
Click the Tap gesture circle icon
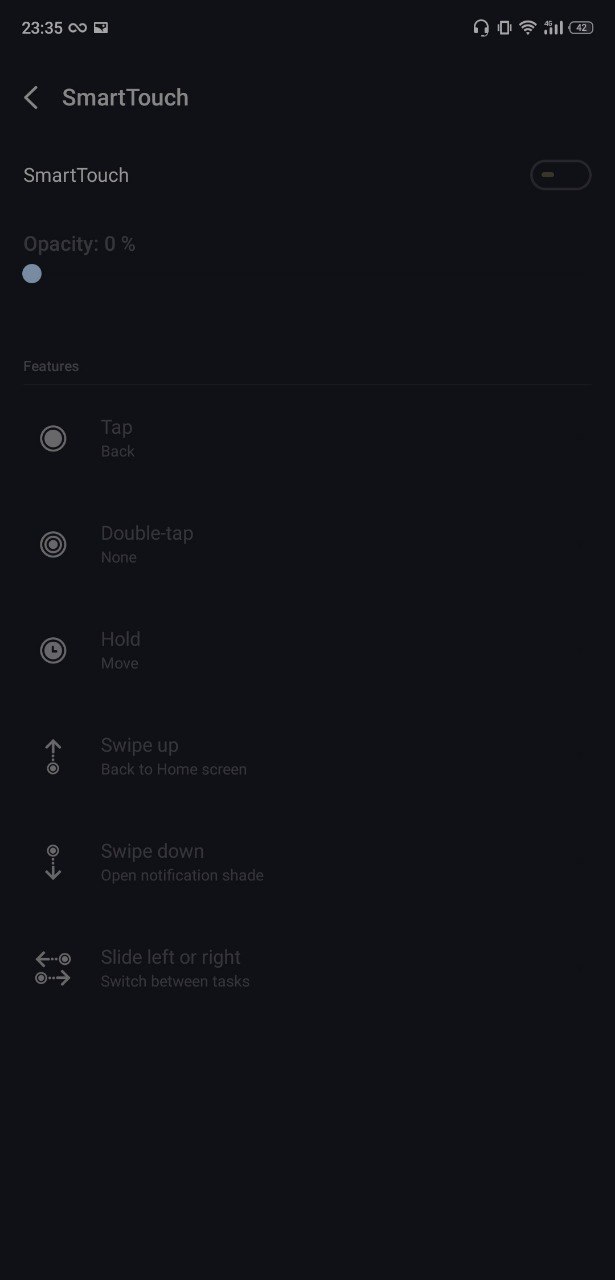[53, 438]
